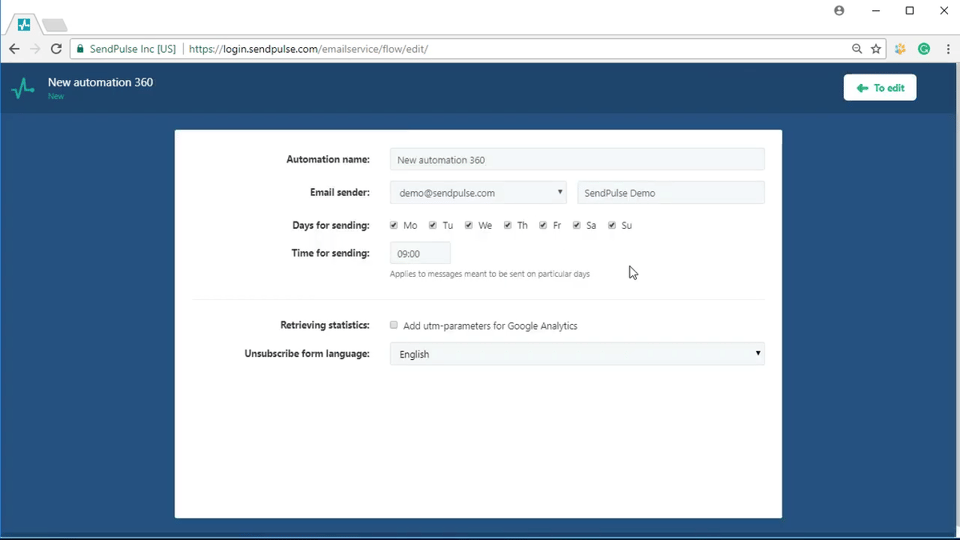Close the Chrome window
This screenshot has height=540, width=960.
pyautogui.click(x=944, y=10)
